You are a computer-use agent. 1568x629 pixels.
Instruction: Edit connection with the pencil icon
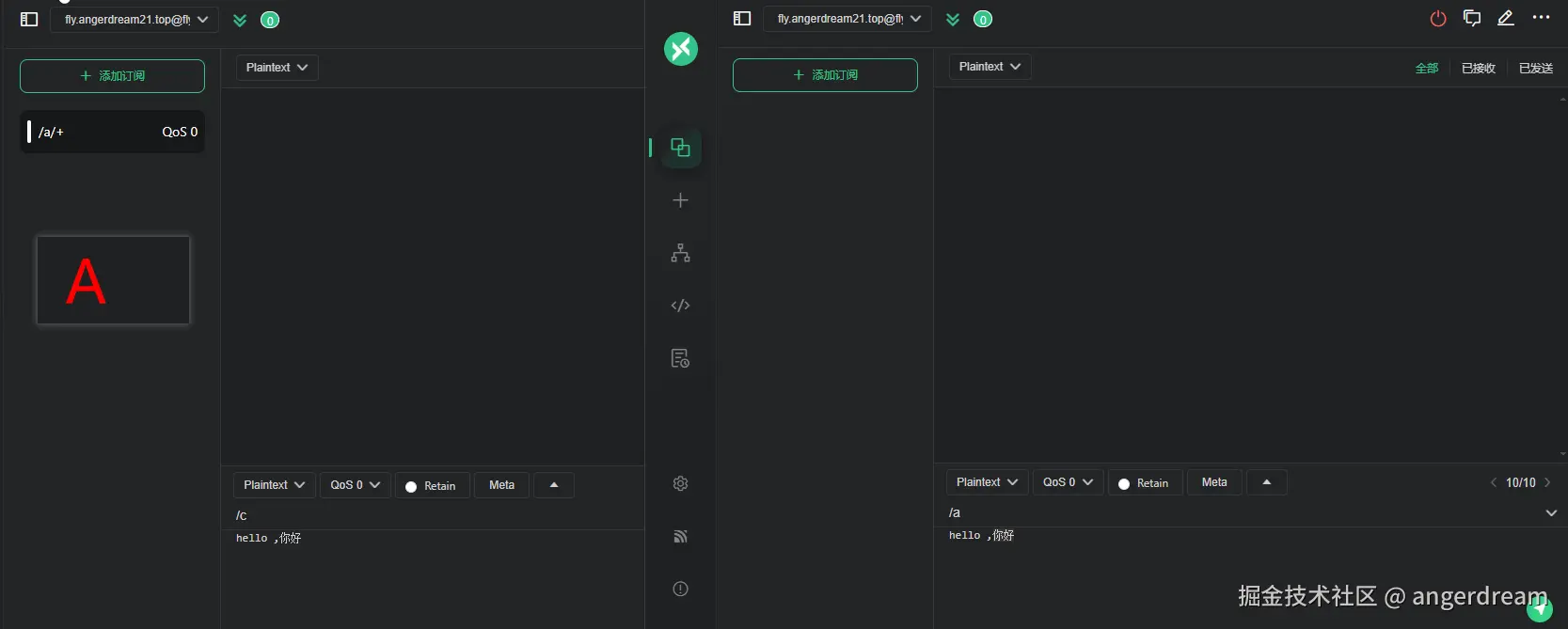1506,18
